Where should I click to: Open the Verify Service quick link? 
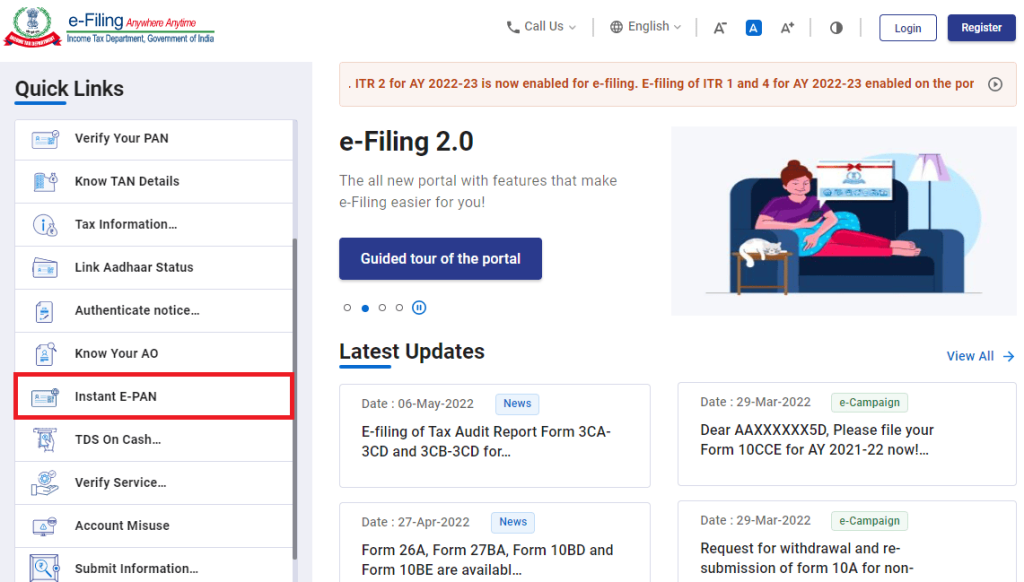(154, 483)
